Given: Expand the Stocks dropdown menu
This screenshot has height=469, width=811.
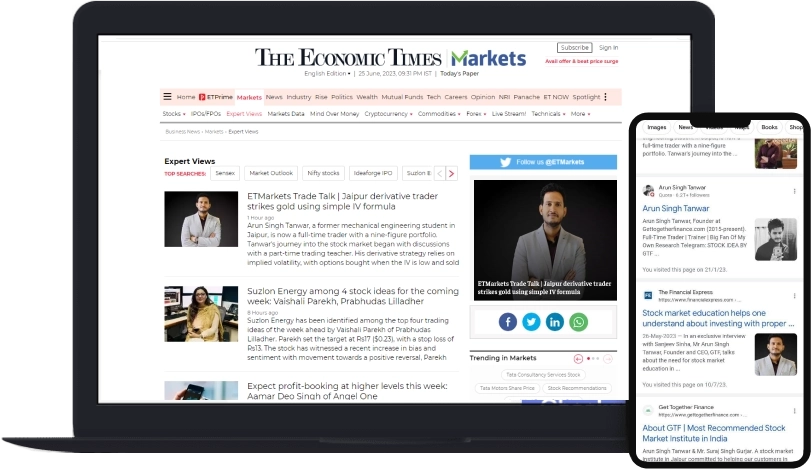Looking at the screenshot, I should [174, 114].
